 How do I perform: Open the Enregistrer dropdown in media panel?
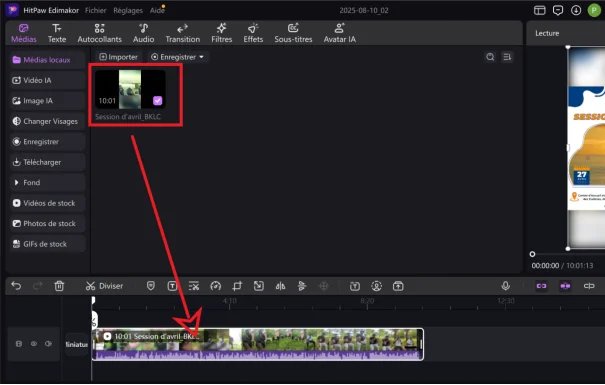tap(177, 57)
